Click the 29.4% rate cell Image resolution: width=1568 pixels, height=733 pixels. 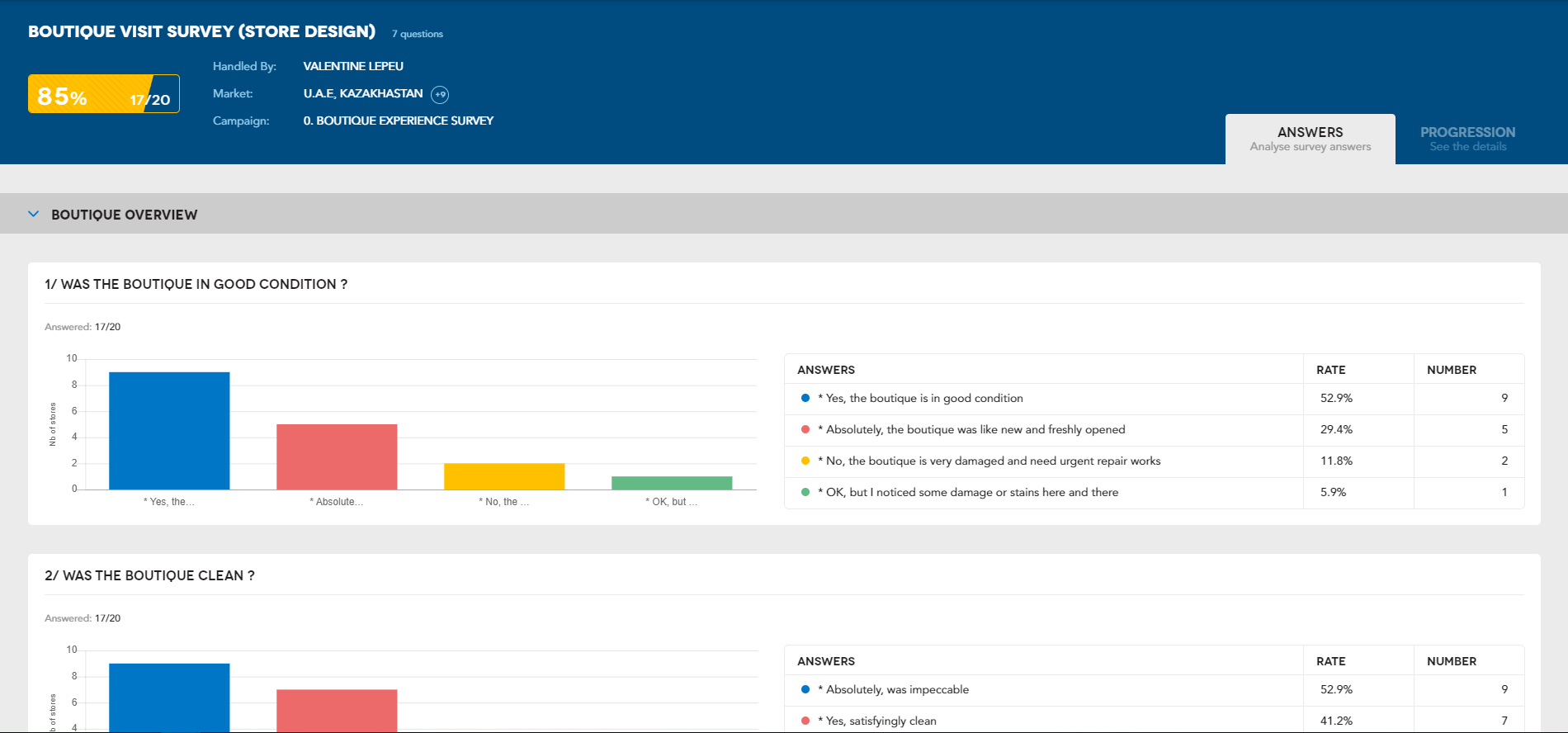pyautogui.click(x=1336, y=429)
